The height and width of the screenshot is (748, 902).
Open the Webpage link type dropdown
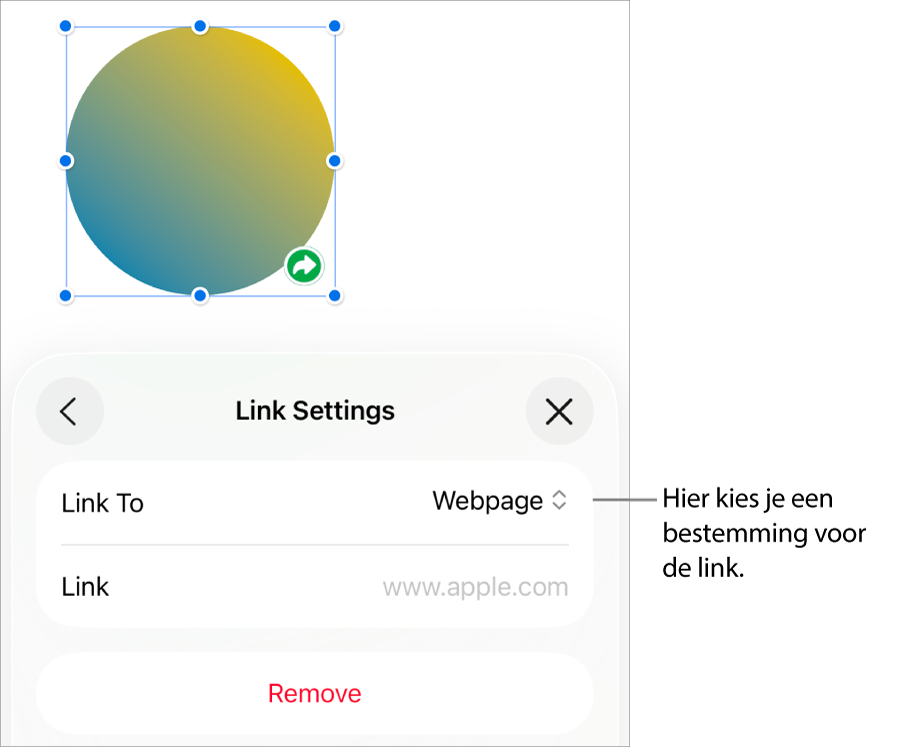point(500,501)
